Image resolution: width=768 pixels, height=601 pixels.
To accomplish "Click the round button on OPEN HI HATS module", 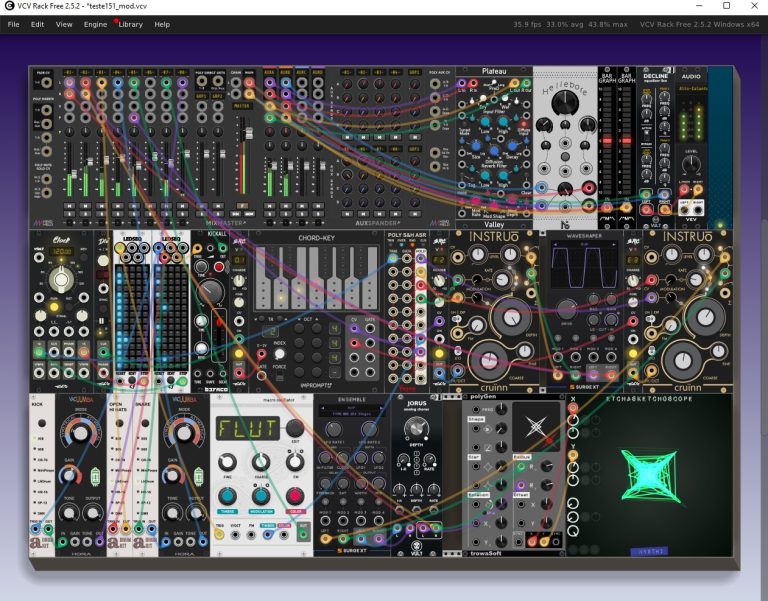I will click(119, 423).
